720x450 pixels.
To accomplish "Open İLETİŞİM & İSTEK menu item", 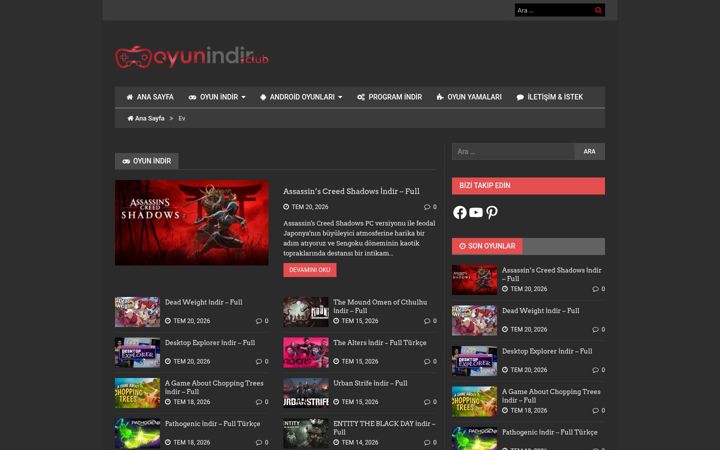I will click(x=550, y=97).
